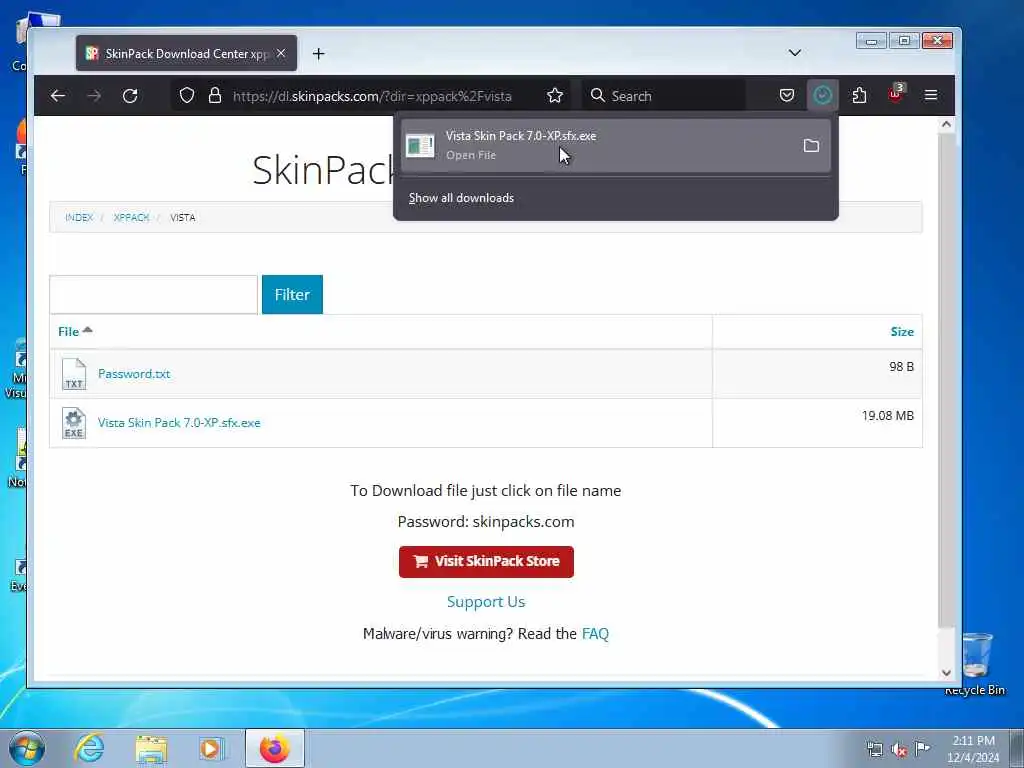Open Windows Explorer from taskbar
The width and height of the screenshot is (1024, 768).
coord(152,749)
